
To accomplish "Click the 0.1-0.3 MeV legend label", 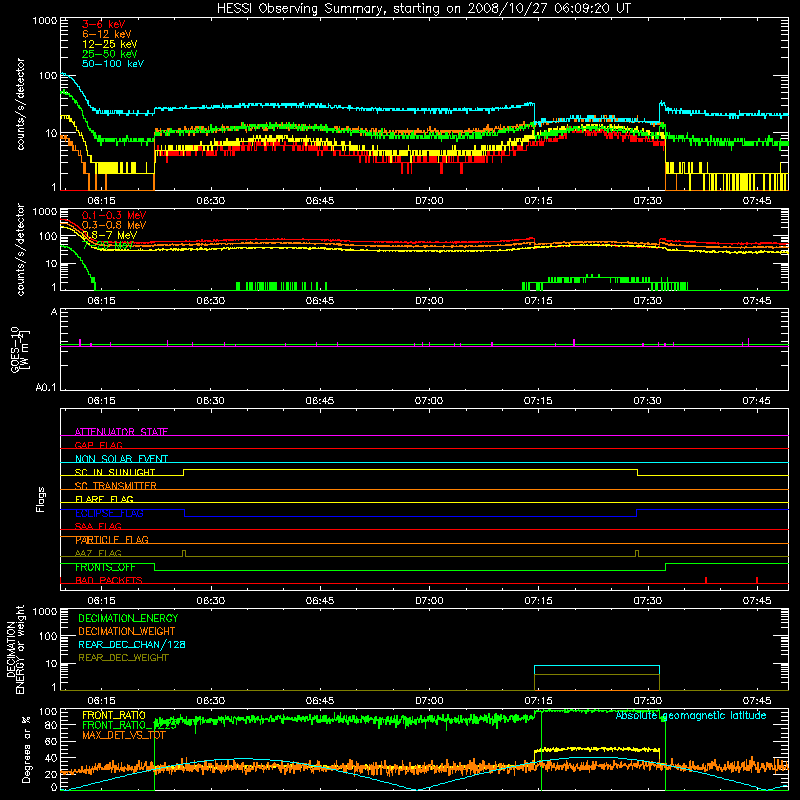I will click(114, 216).
